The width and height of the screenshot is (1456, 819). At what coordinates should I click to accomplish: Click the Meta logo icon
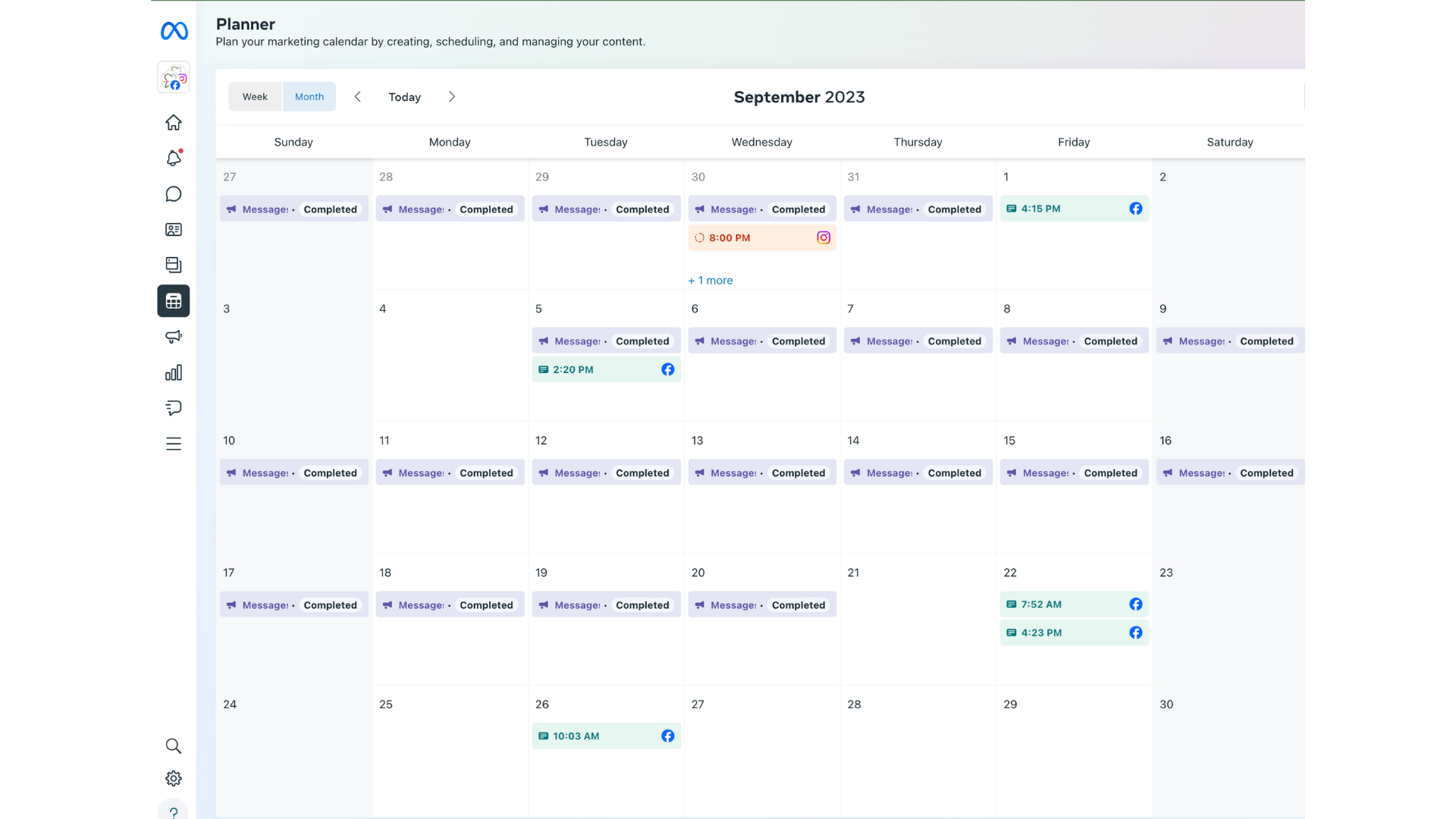coord(174,31)
